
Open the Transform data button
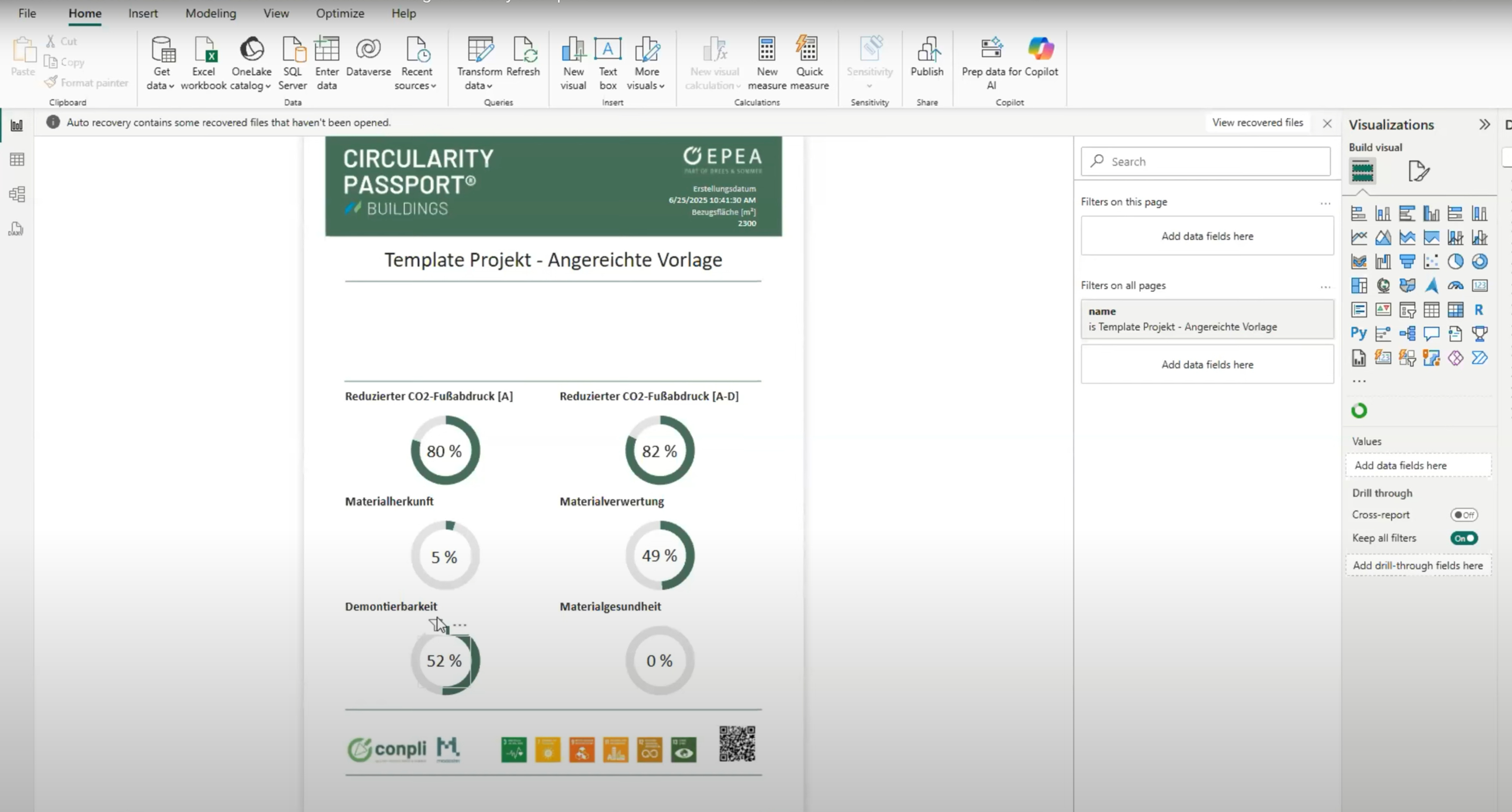point(479,63)
